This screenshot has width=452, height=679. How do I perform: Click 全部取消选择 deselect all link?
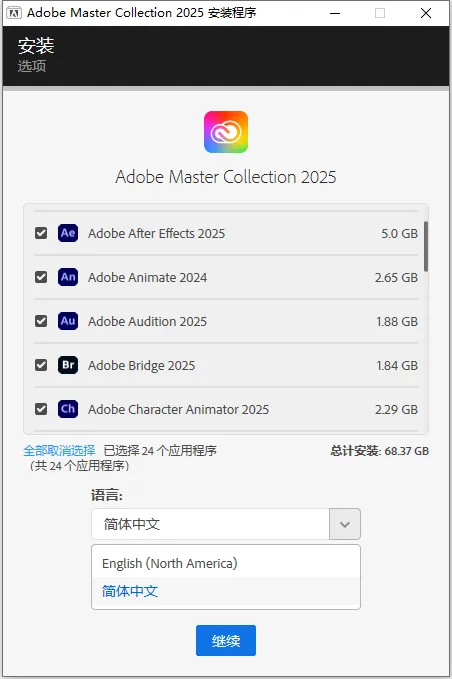(x=59, y=451)
